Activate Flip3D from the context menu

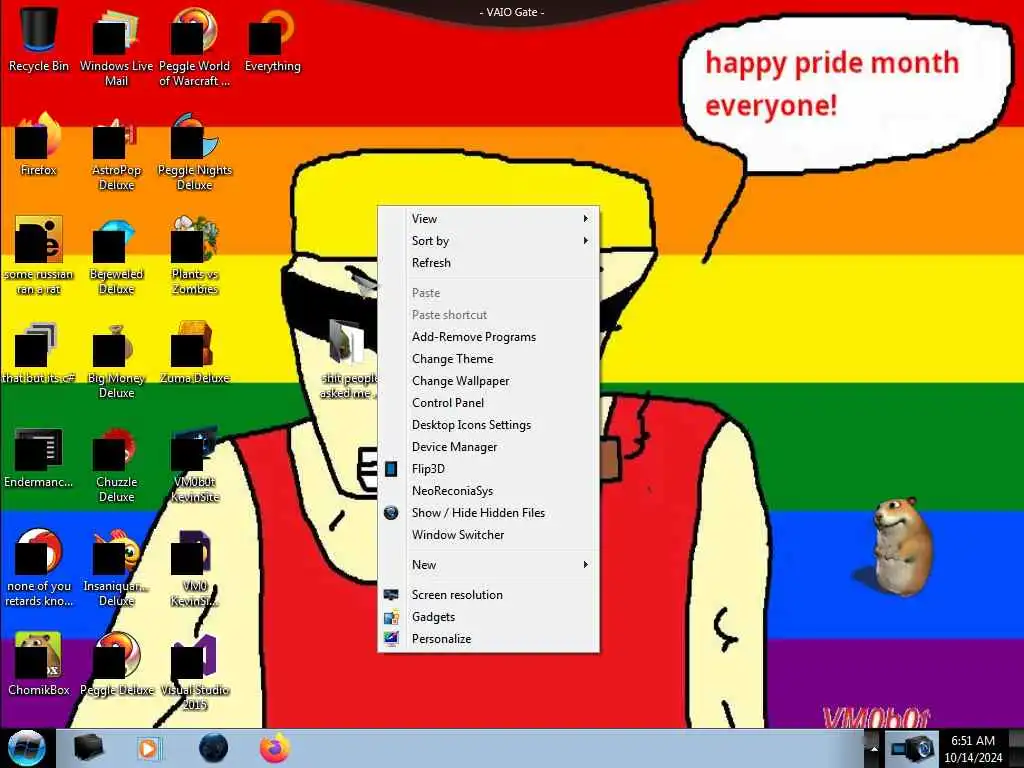(x=488, y=469)
